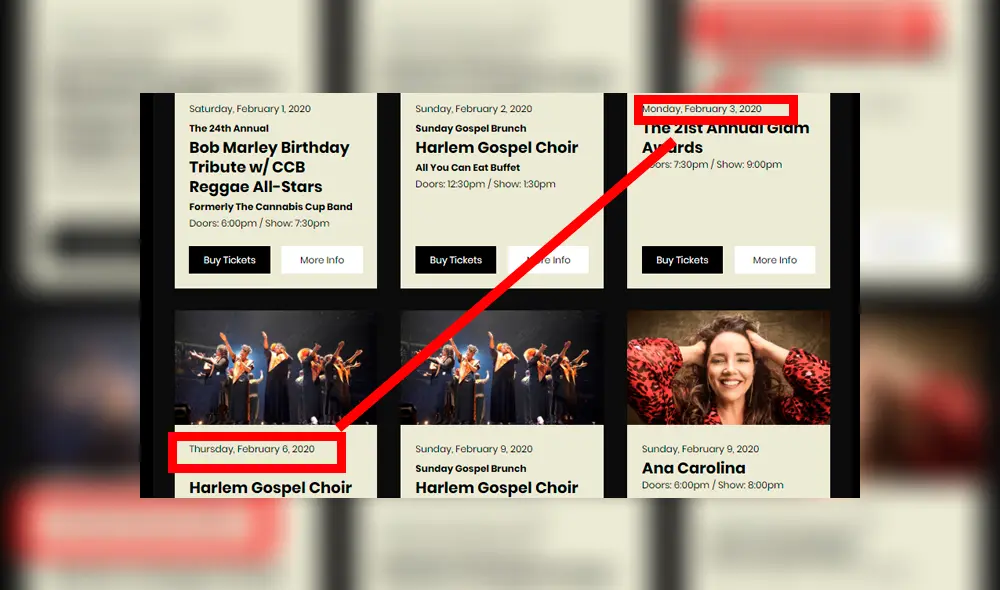Open the choir stage photo above February 6

coord(275,367)
